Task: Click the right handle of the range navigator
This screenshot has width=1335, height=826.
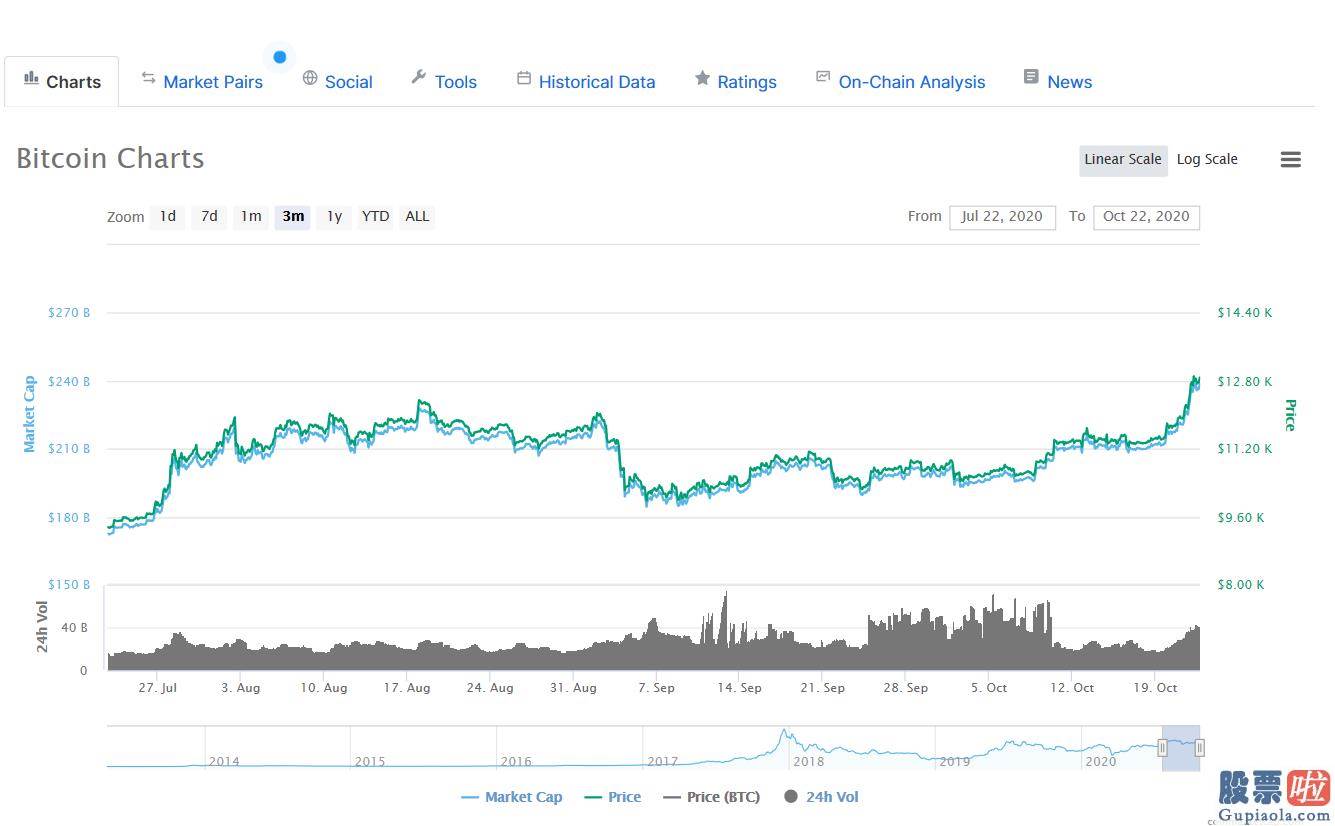Action: (1199, 748)
